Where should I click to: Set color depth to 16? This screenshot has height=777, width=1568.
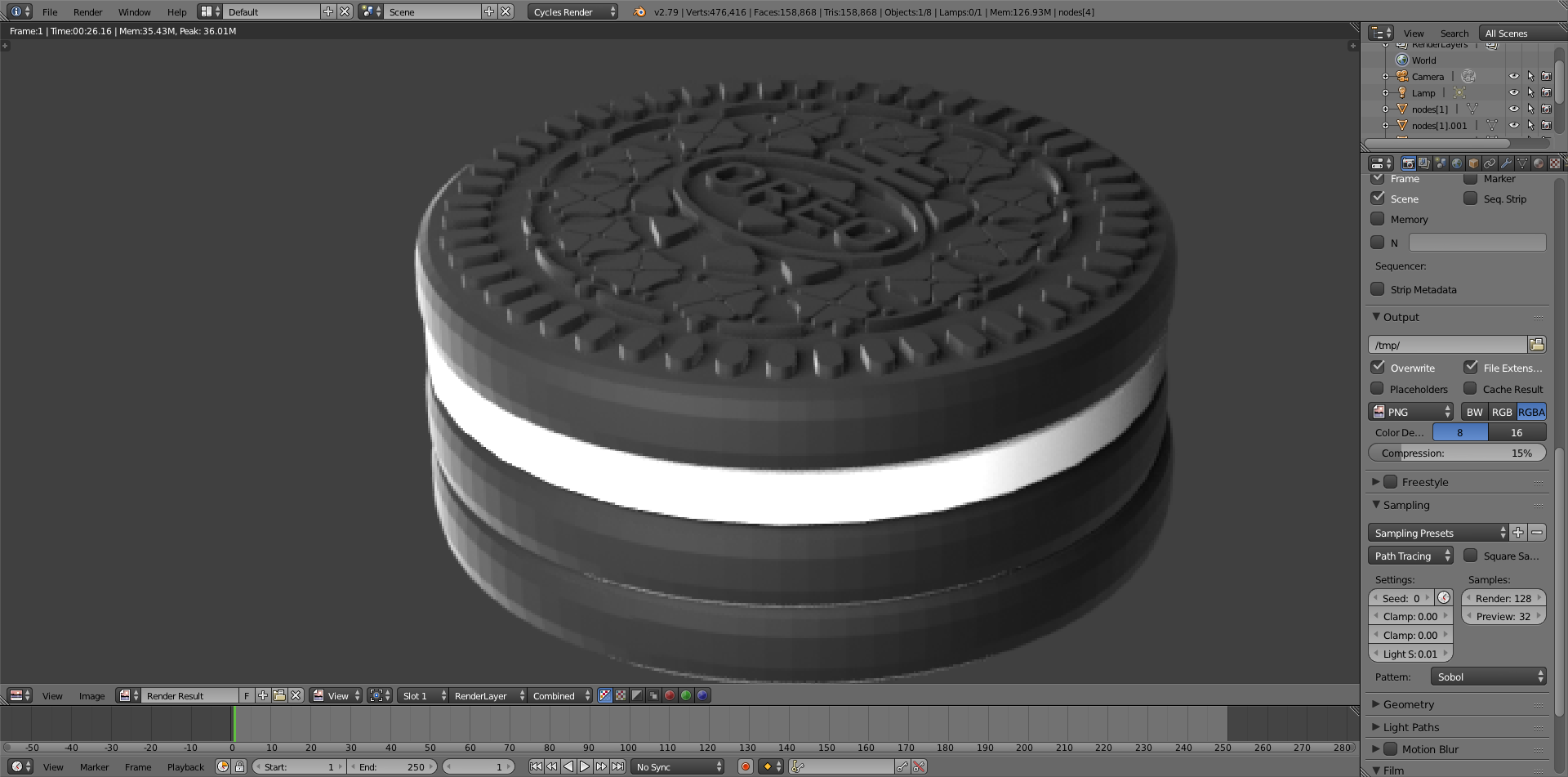tap(1517, 432)
